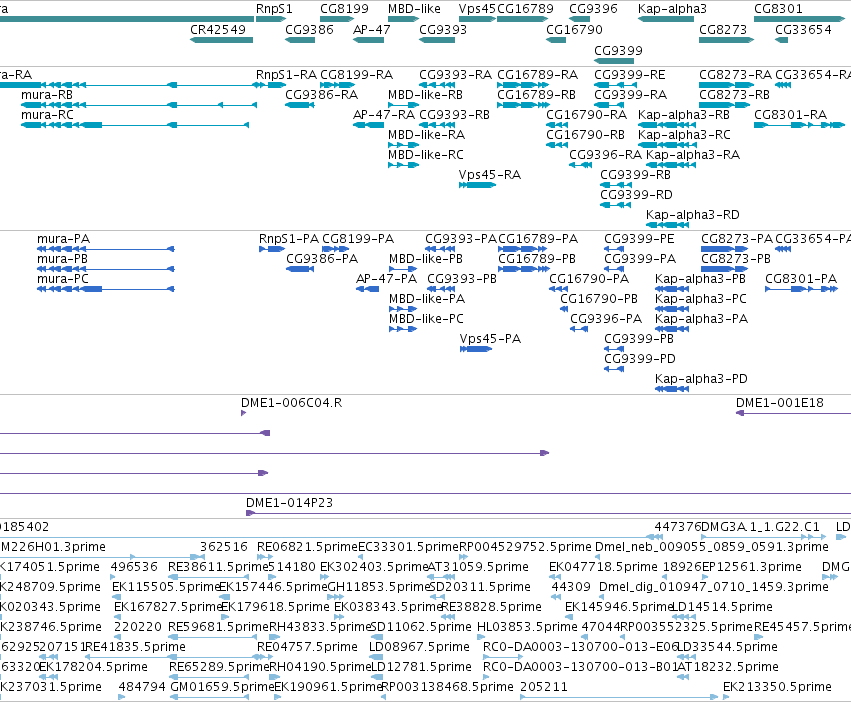
Task: Open the mura-RB transcript label
Action: click(47, 94)
